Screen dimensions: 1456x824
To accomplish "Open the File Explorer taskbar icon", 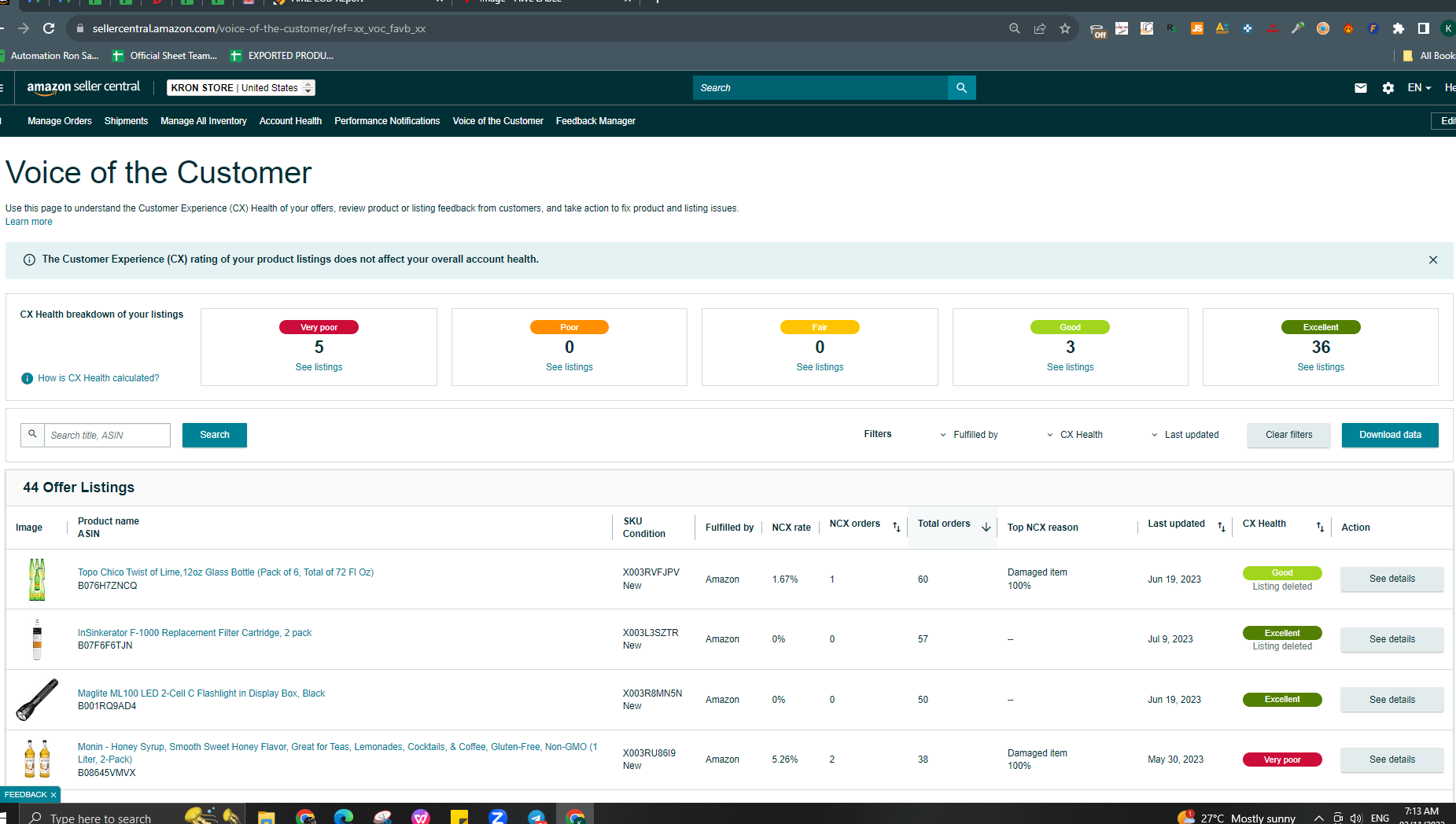I will click(266, 818).
